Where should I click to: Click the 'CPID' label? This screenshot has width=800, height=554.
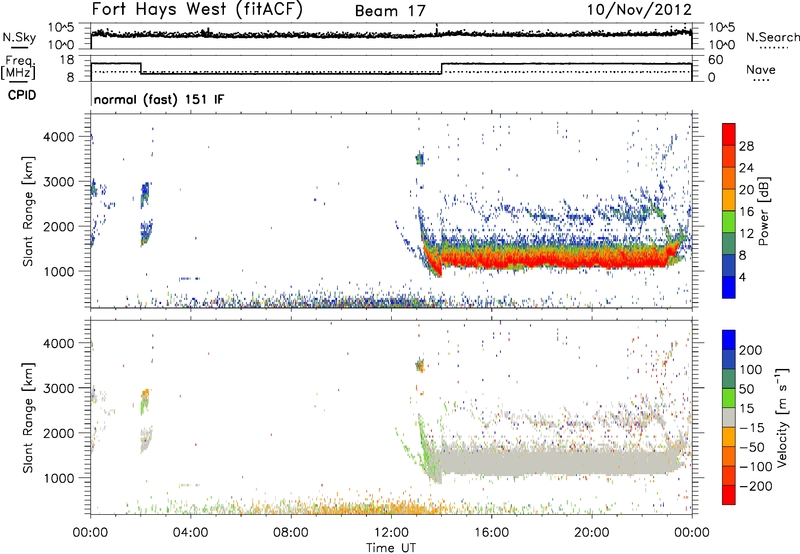click(22, 95)
